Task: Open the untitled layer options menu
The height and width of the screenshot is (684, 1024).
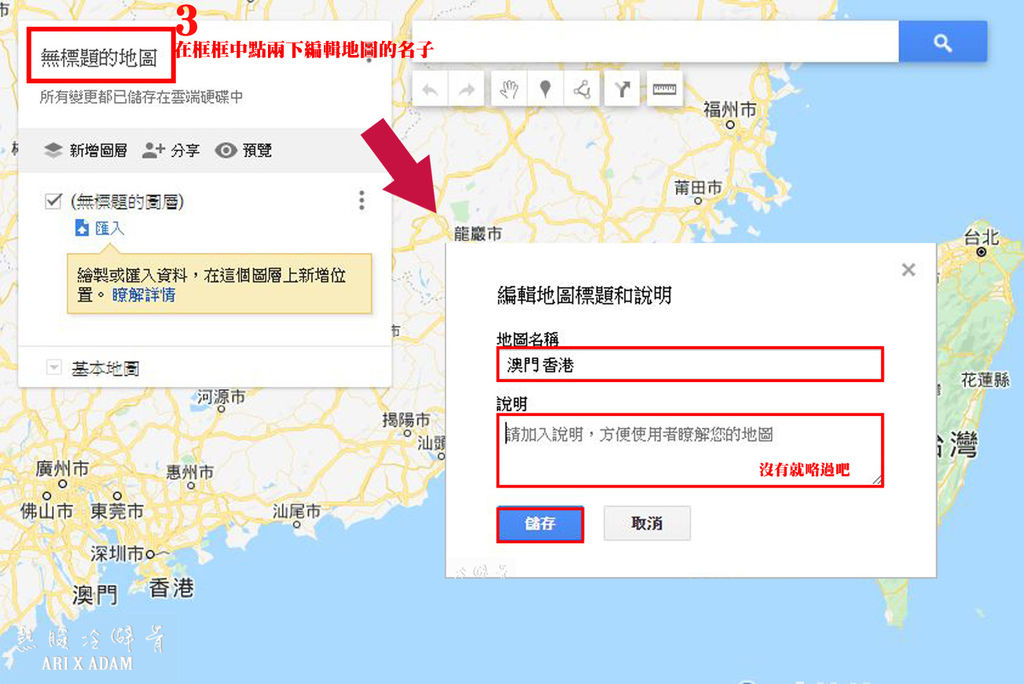Action: [362, 201]
